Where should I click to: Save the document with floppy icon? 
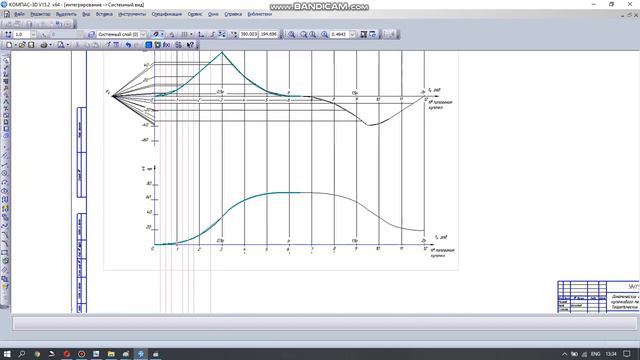pos(31,45)
